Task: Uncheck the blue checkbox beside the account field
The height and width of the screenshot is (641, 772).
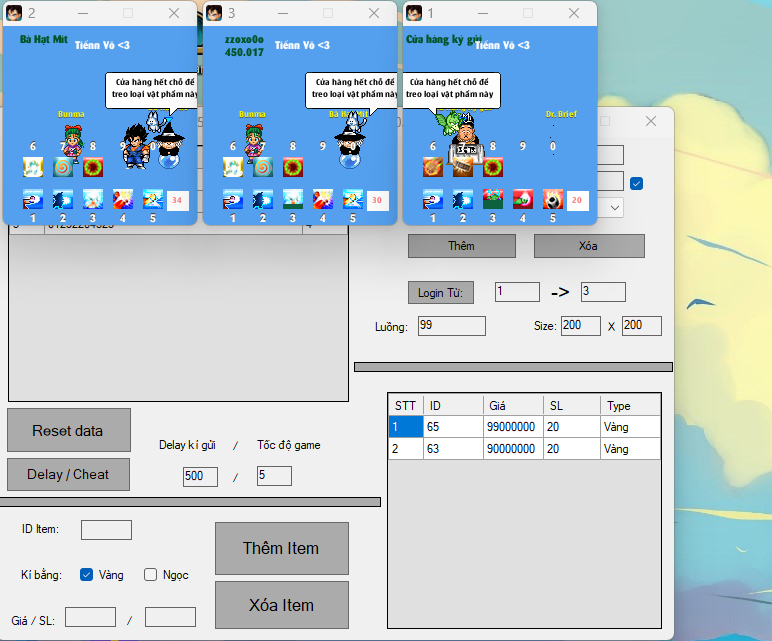Action: (636, 183)
